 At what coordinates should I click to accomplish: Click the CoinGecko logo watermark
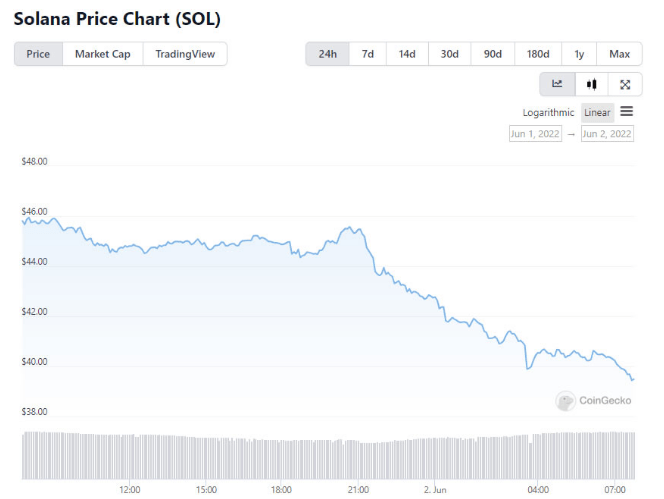pyautogui.click(x=594, y=401)
